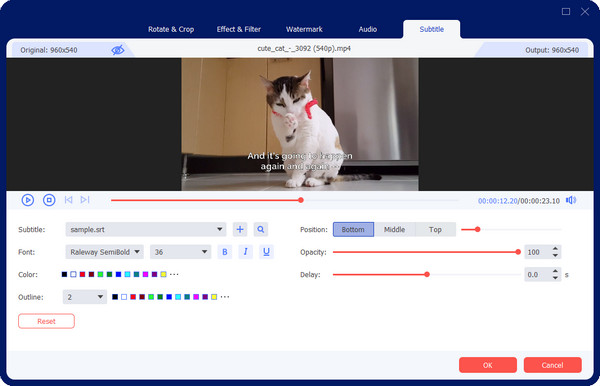The width and height of the screenshot is (600, 386).
Task: Go to next frame
Action: click(x=85, y=200)
